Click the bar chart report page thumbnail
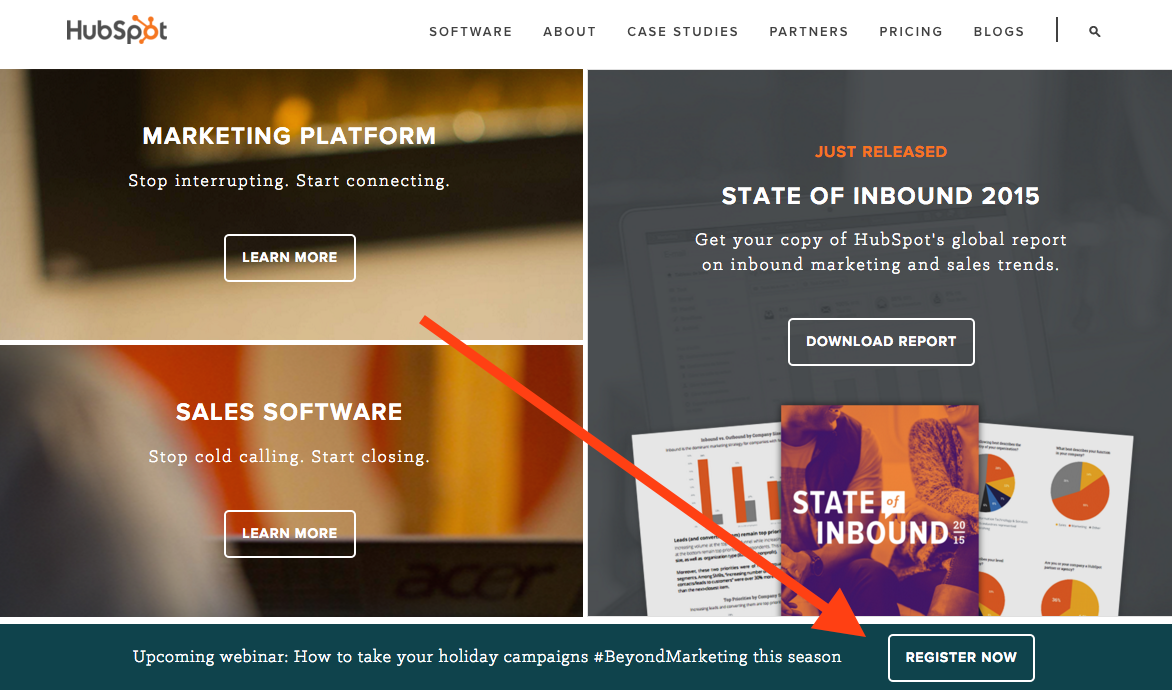Screen dimensions: 1172x690 pyautogui.click(x=706, y=523)
